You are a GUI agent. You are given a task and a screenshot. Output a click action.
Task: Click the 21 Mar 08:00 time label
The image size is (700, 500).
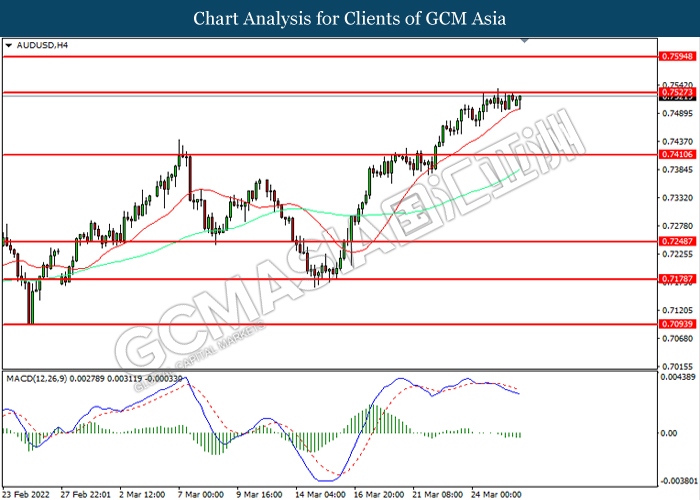click(x=438, y=494)
